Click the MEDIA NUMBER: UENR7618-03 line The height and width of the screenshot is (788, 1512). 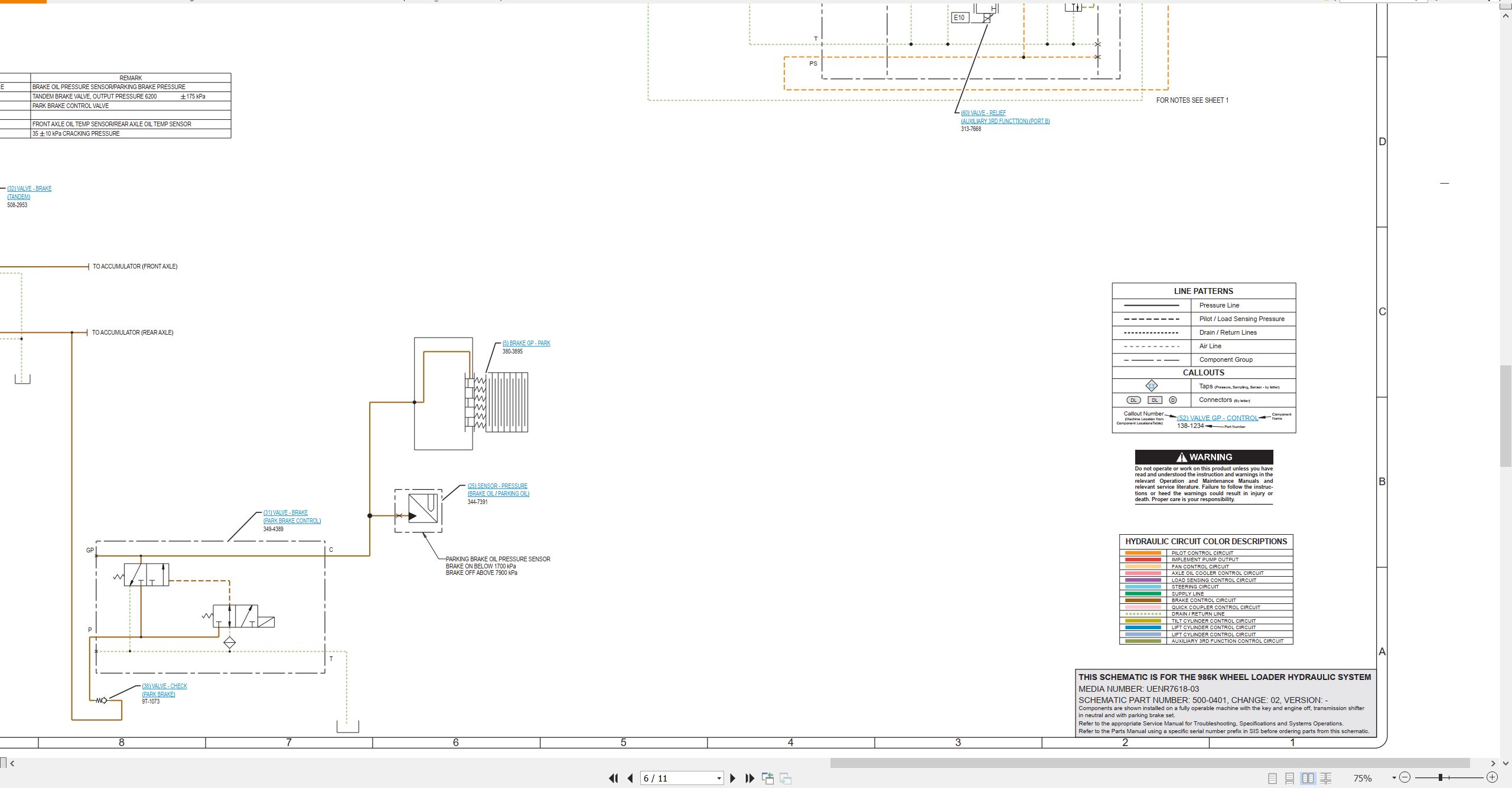(1139, 689)
